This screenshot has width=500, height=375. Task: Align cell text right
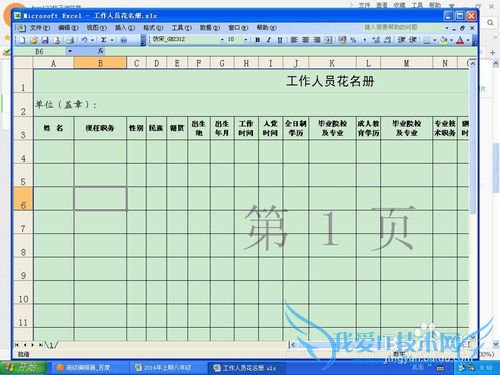click(317, 40)
